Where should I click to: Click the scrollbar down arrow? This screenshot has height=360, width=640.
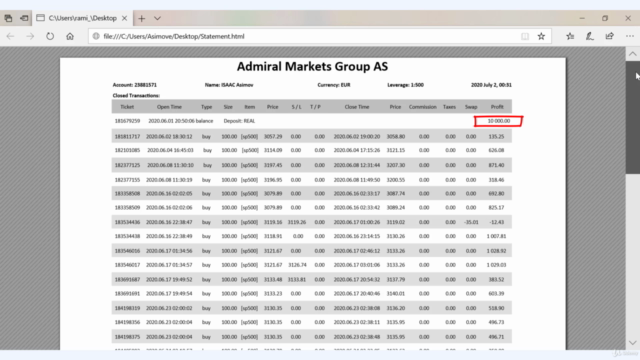[633, 343]
